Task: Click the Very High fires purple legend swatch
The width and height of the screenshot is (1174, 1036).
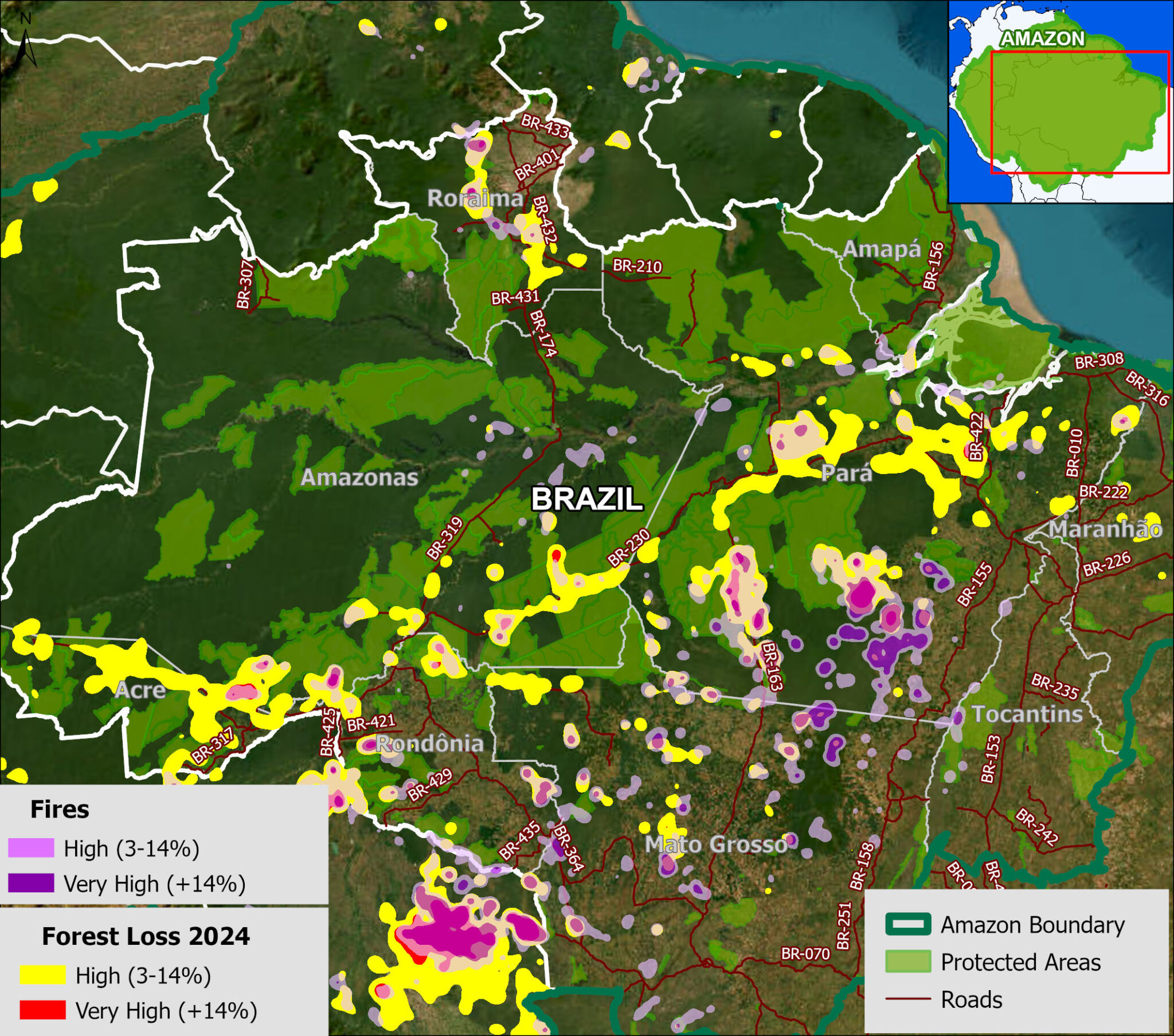Action: [x=30, y=881]
